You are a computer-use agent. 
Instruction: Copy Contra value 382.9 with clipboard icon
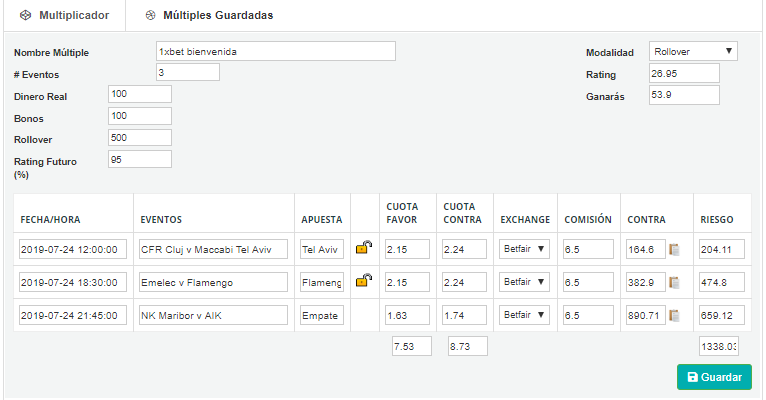tap(675, 282)
